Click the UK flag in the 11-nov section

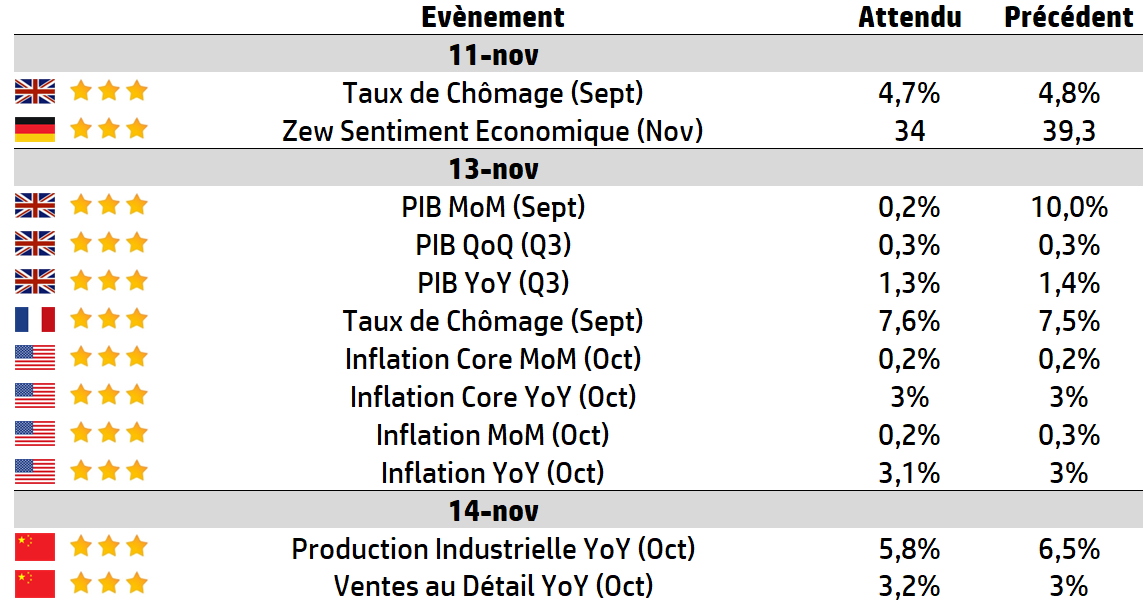click(35, 92)
